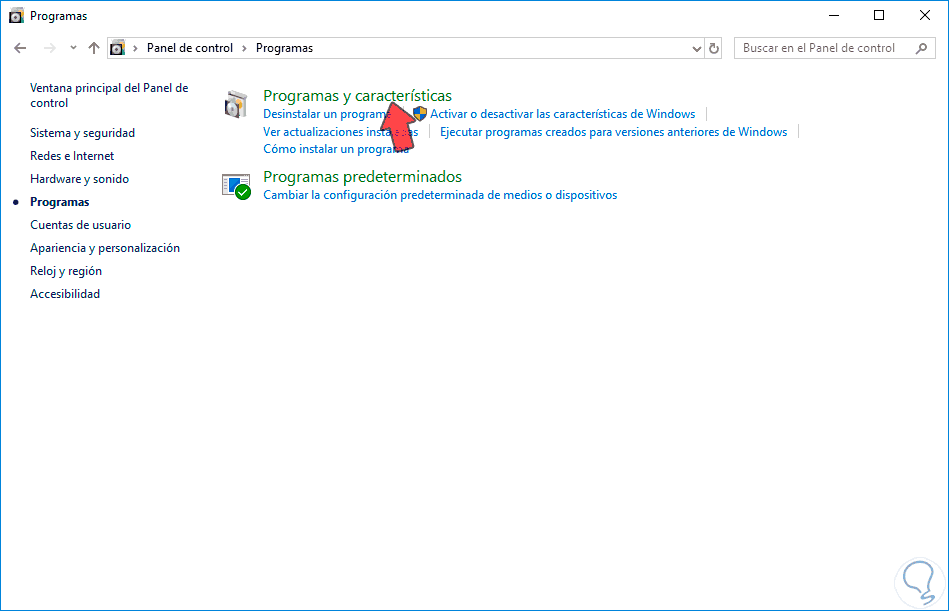Click the Control Panel icon in address bar
The width and height of the screenshot is (949, 611).
pyautogui.click(x=117, y=48)
